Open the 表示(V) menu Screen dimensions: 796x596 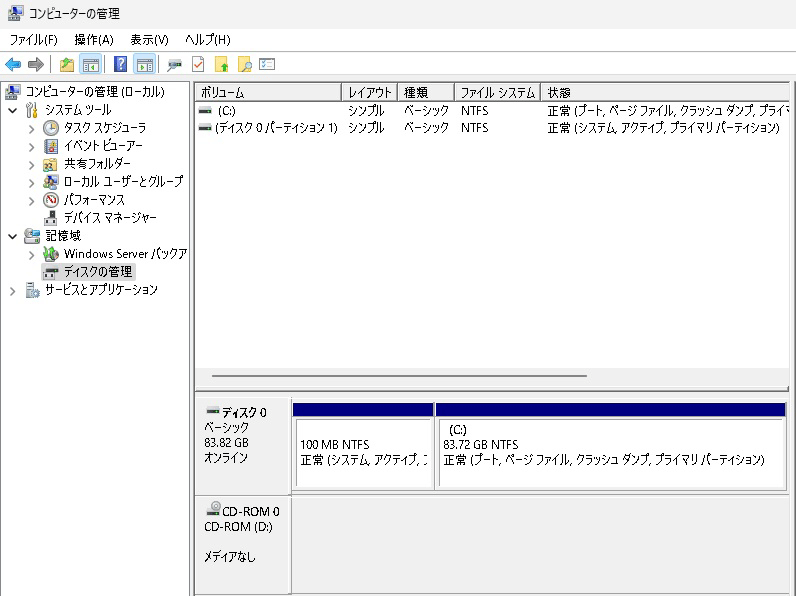[149, 39]
